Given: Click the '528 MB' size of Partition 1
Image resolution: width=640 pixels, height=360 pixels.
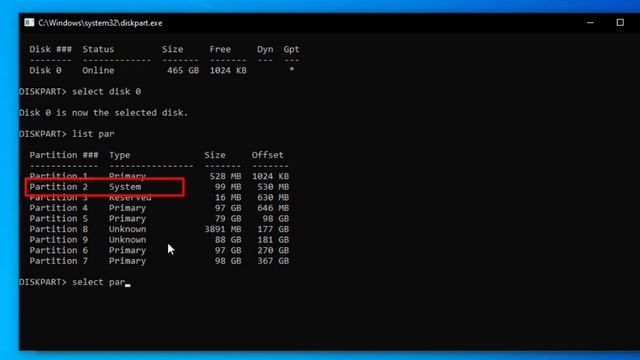Looking at the screenshot, I should (x=225, y=176).
